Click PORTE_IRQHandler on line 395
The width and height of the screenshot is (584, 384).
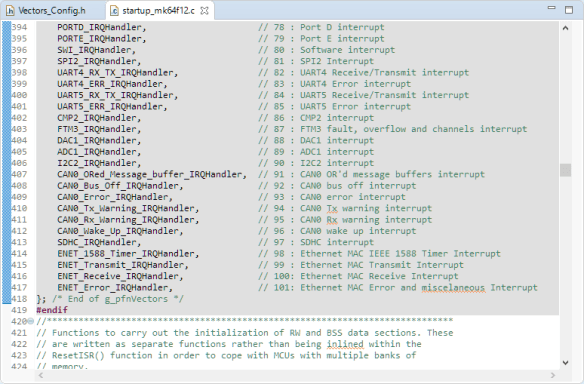(x=99, y=38)
